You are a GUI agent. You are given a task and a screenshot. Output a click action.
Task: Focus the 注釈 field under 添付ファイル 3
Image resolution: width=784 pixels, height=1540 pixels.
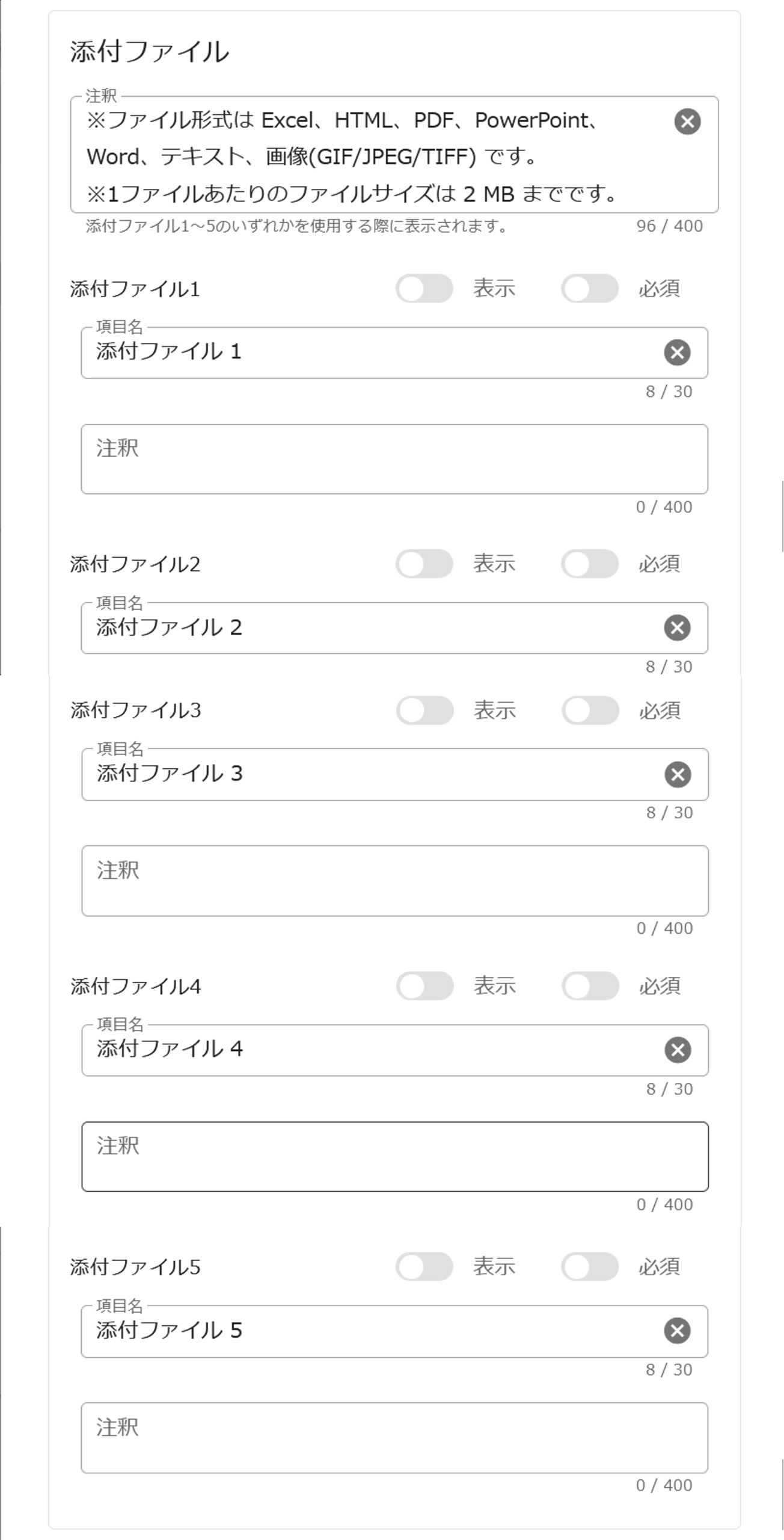pyautogui.click(x=395, y=881)
